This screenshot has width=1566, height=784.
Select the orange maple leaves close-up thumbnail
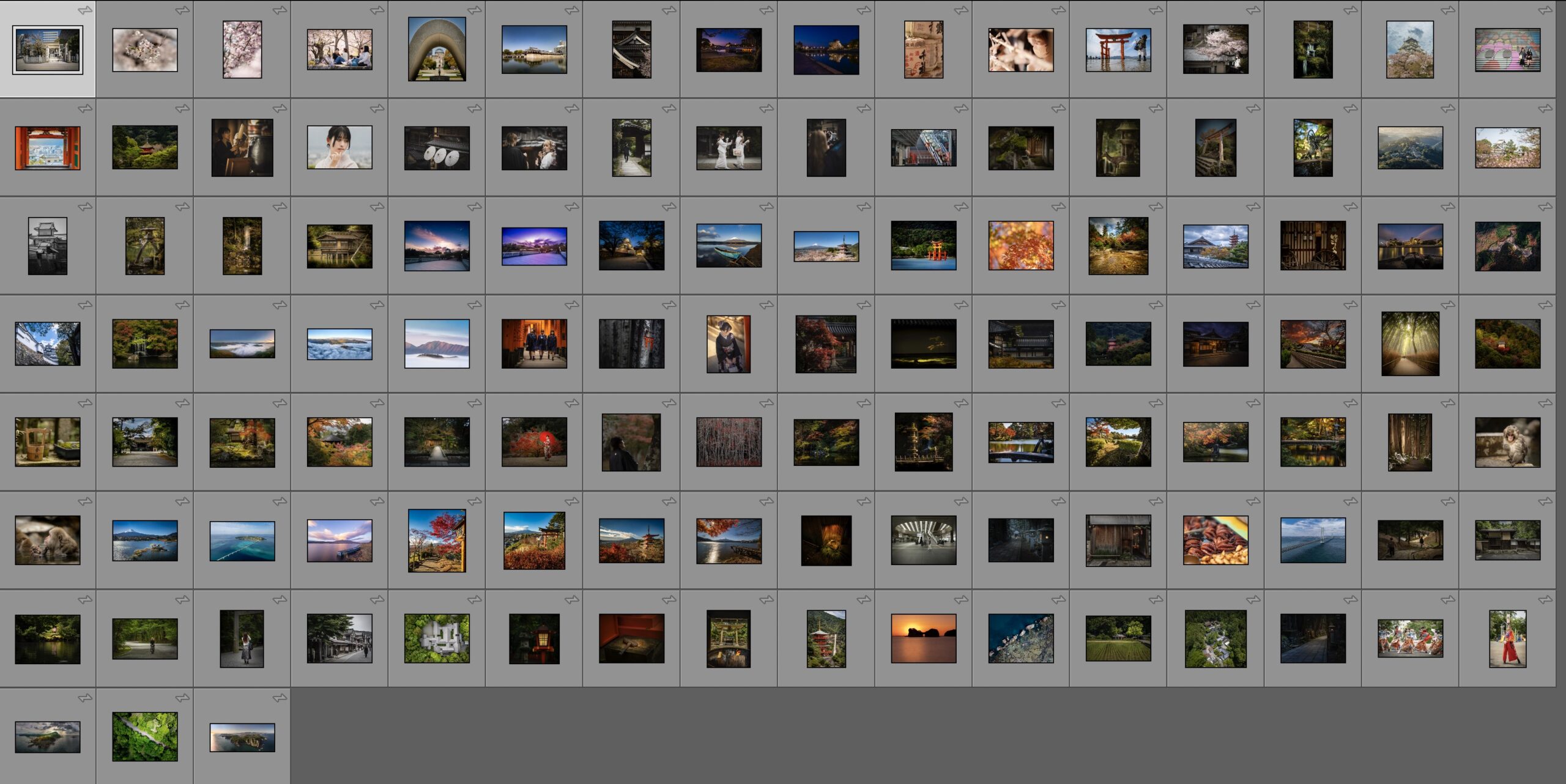[x=1020, y=246]
